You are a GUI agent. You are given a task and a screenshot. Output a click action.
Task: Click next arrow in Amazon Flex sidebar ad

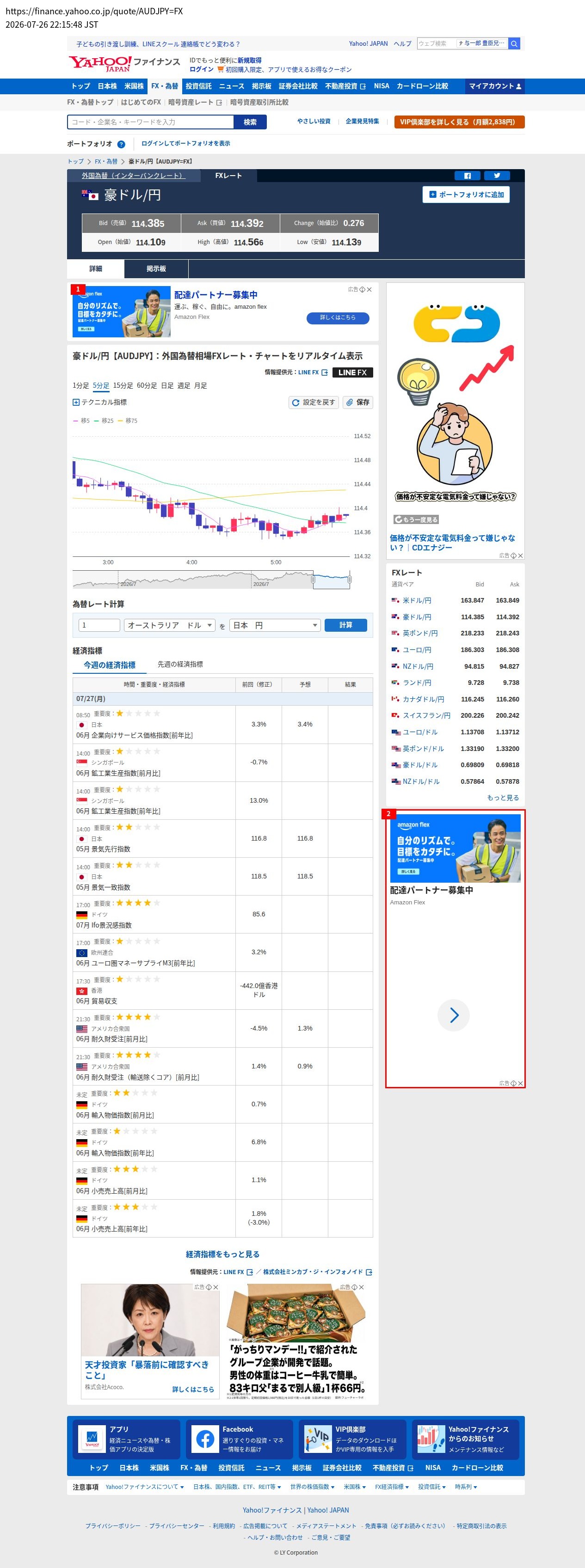point(453,1015)
